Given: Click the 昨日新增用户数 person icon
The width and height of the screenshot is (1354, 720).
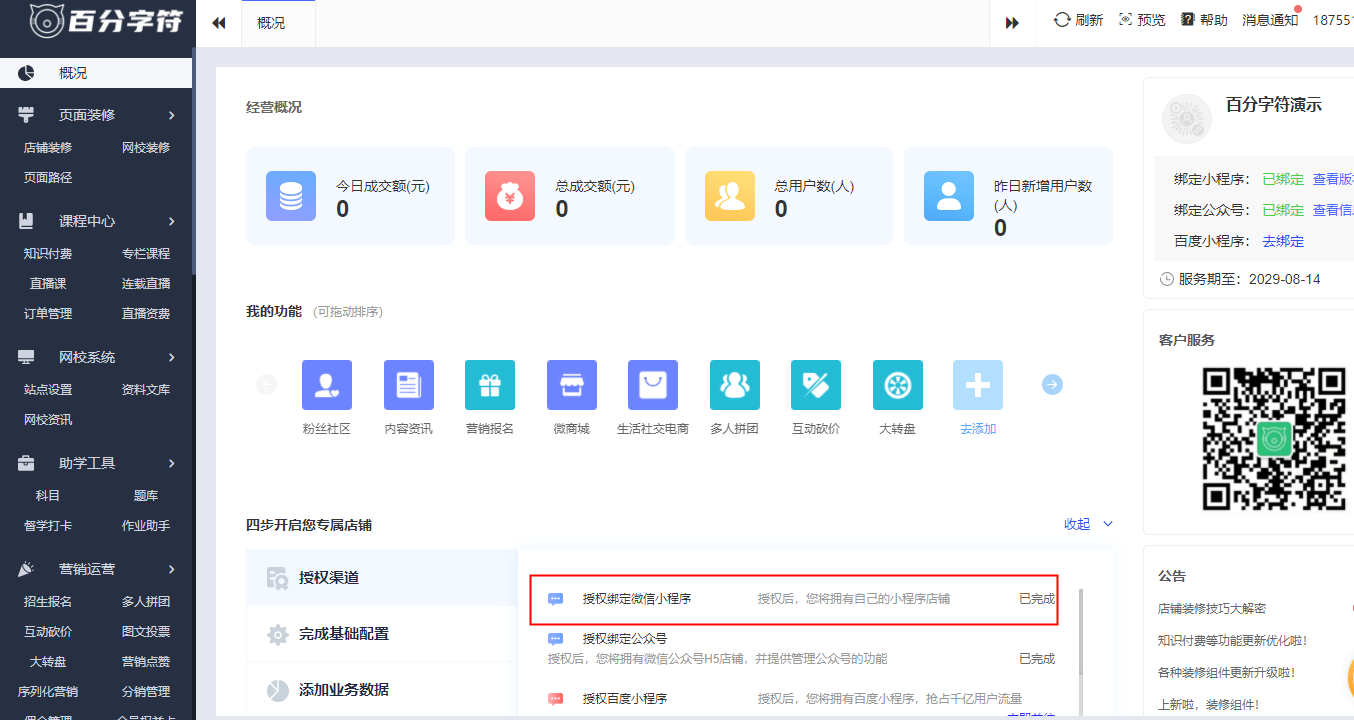Looking at the screenshot, I should tap(949, 196).
